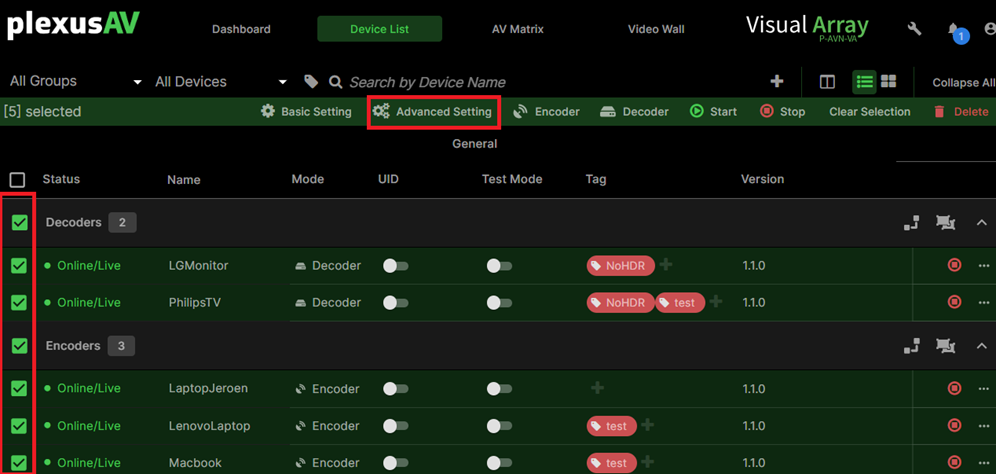The image size is (996, 474).
Task: Click display icon in Encoders group header
Action: tap(945, 346)
